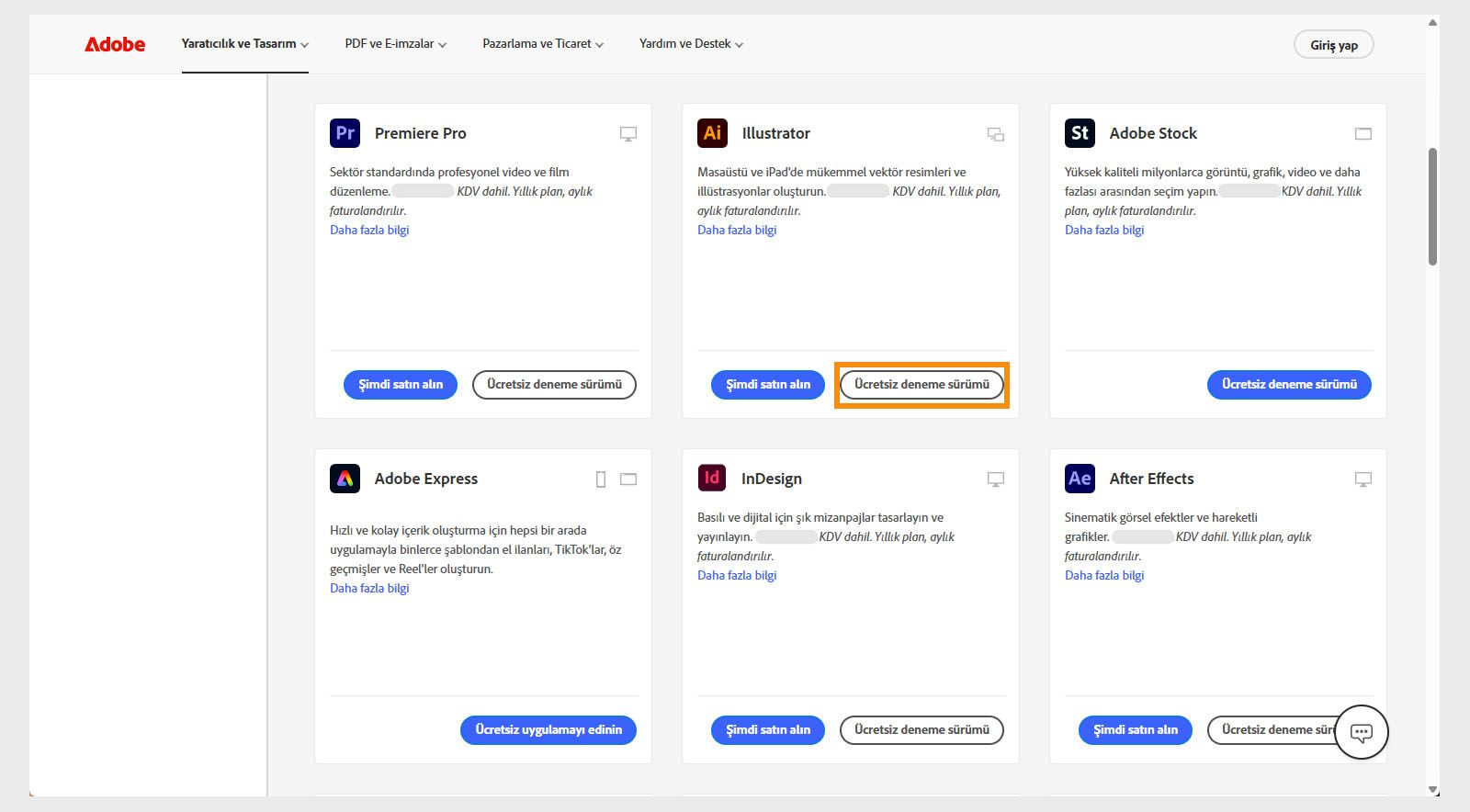The height and width of the screenshot is (812, 1470).
Task: Click the Premiere Pro app icon
Action: [x=345, y=133]
